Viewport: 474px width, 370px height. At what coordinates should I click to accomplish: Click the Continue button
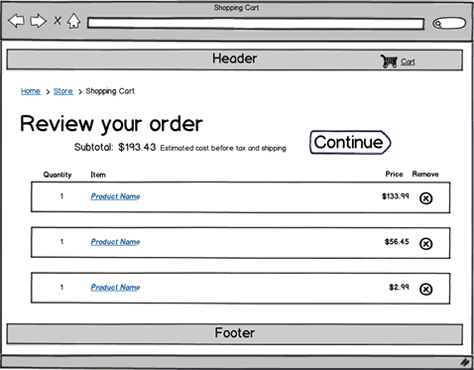(350, 142)
